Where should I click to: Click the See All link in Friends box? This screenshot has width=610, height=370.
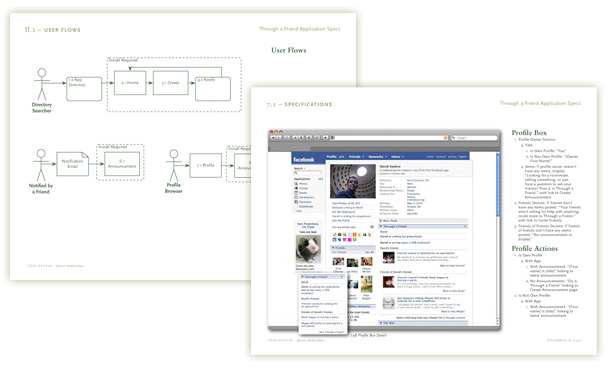[x=370, y=253]
